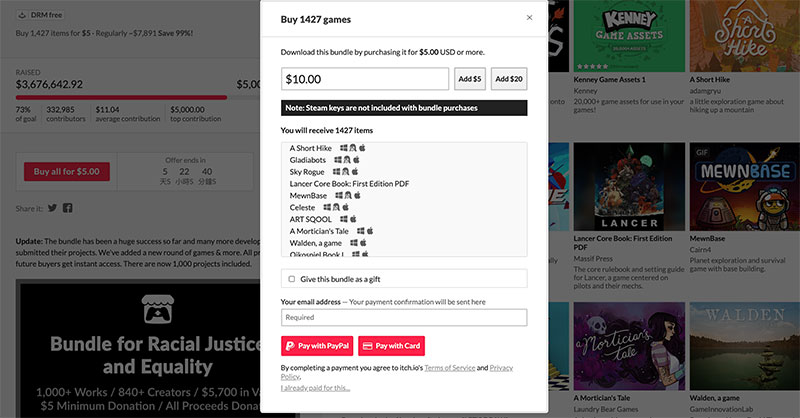Close the Buy 1427 games dialog

529,17
